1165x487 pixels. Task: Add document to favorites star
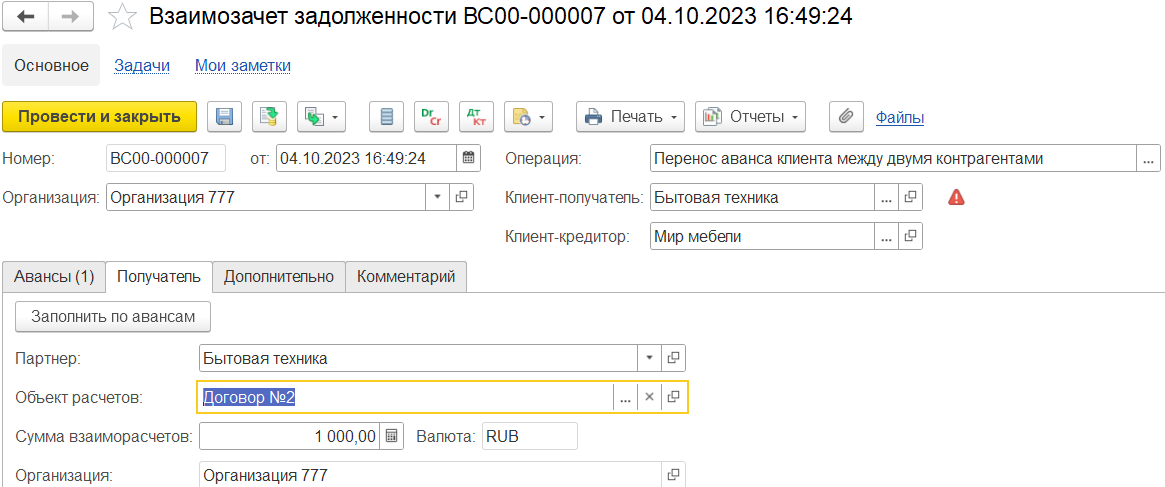[x=120, y=18]
